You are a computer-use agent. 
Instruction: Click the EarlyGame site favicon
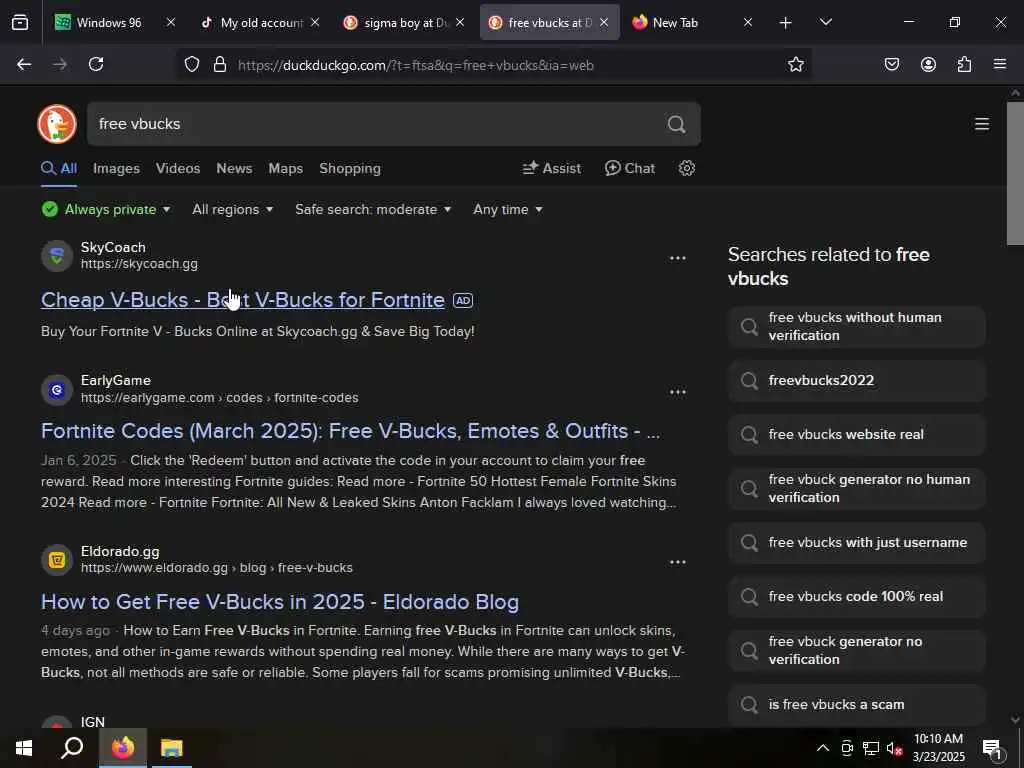pos(57,390)
